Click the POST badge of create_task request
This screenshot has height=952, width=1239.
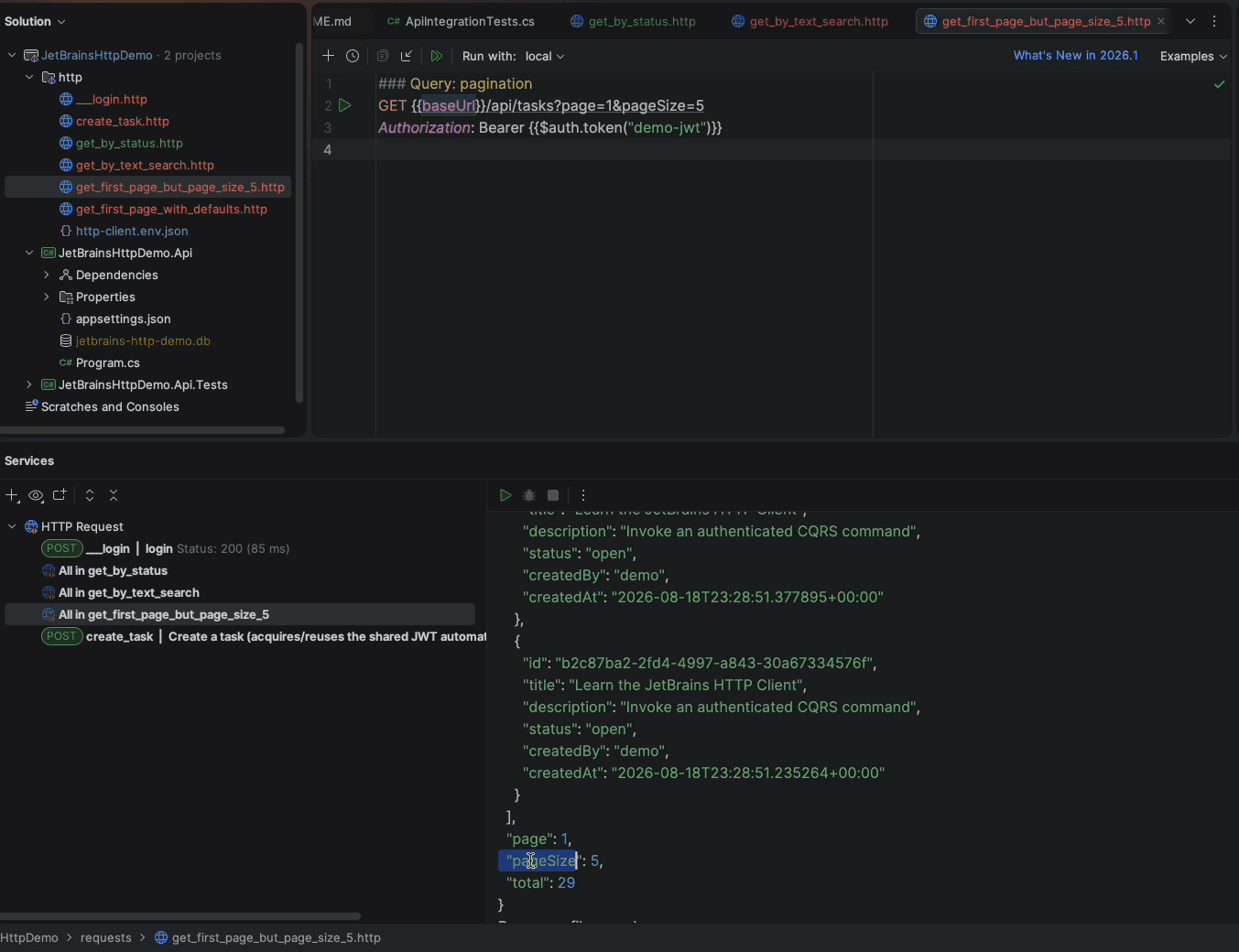(61, 636)
